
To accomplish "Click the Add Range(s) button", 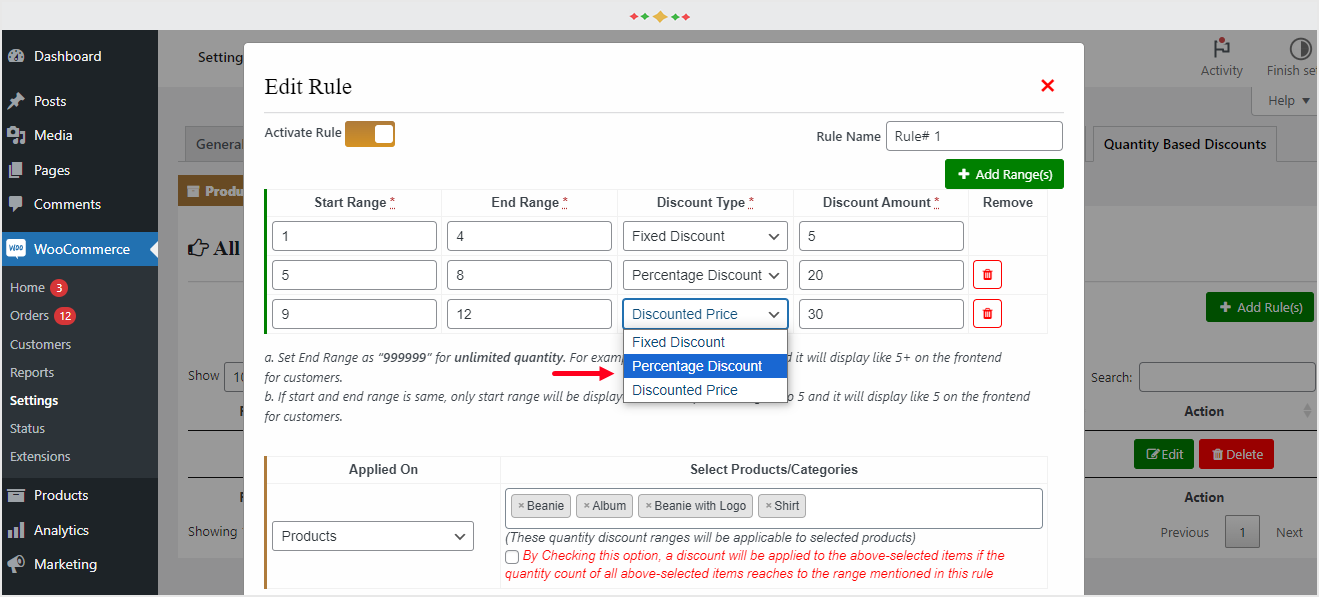I will [1004, 173].
